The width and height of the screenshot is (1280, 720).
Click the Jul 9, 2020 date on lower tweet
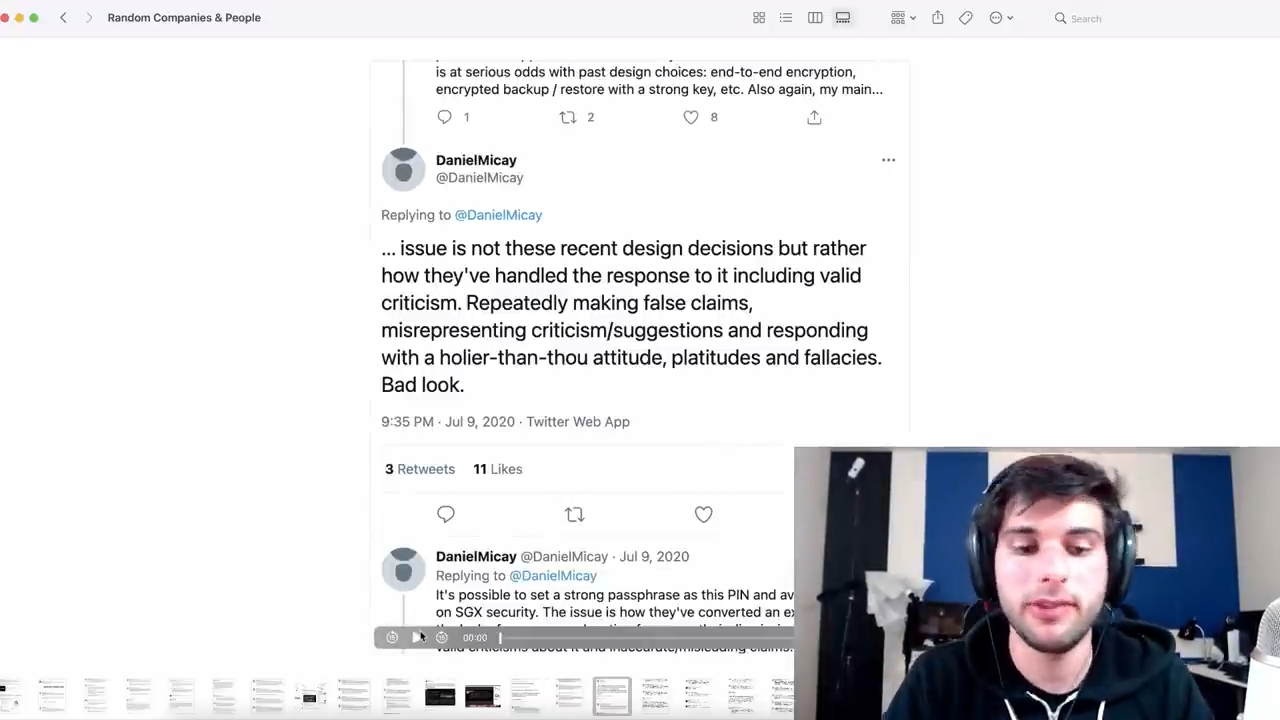point(654,556)
